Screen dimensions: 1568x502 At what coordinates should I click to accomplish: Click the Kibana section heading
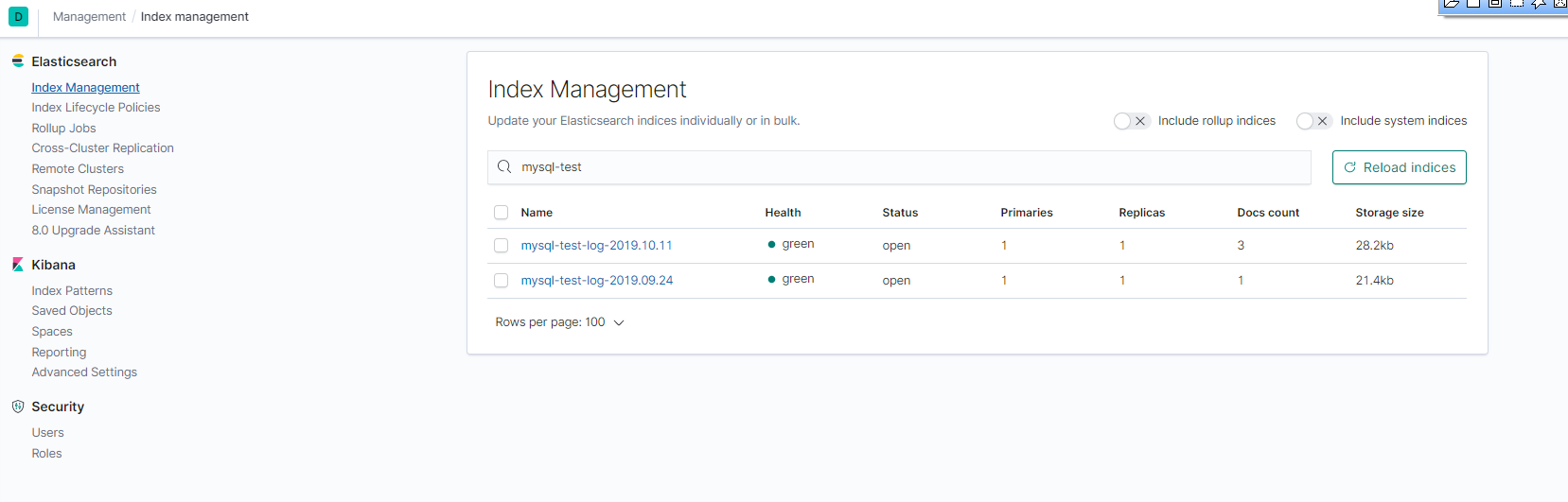pos(53,265)
